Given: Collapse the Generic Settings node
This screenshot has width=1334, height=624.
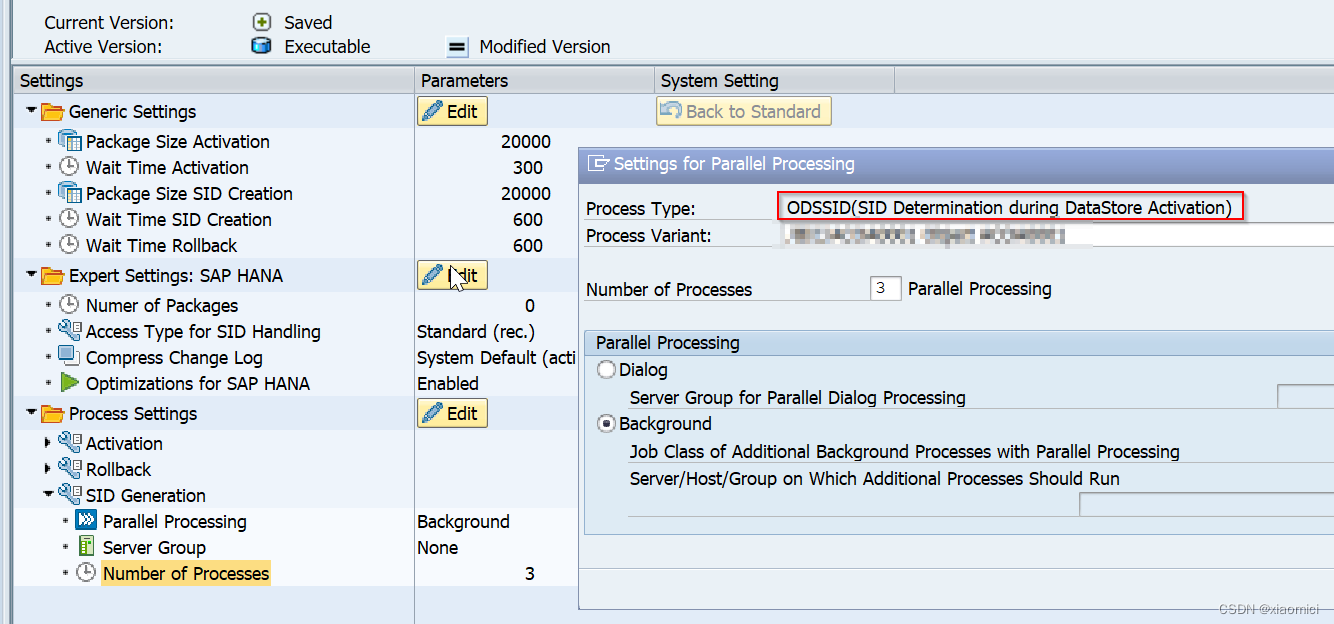Looking at the screenshot, I should click(x=32, y=111).
